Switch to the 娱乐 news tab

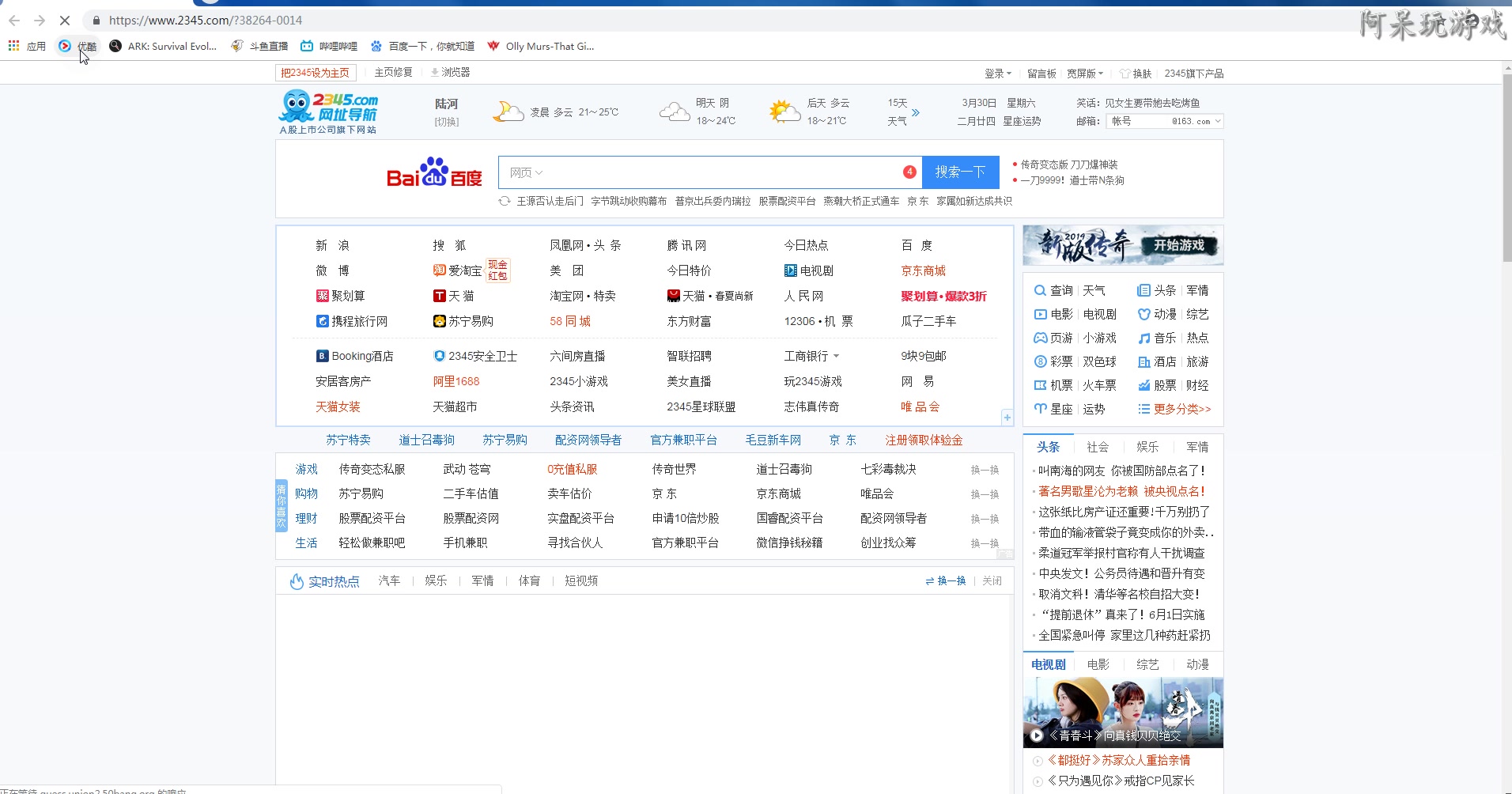coord(1147,447)
